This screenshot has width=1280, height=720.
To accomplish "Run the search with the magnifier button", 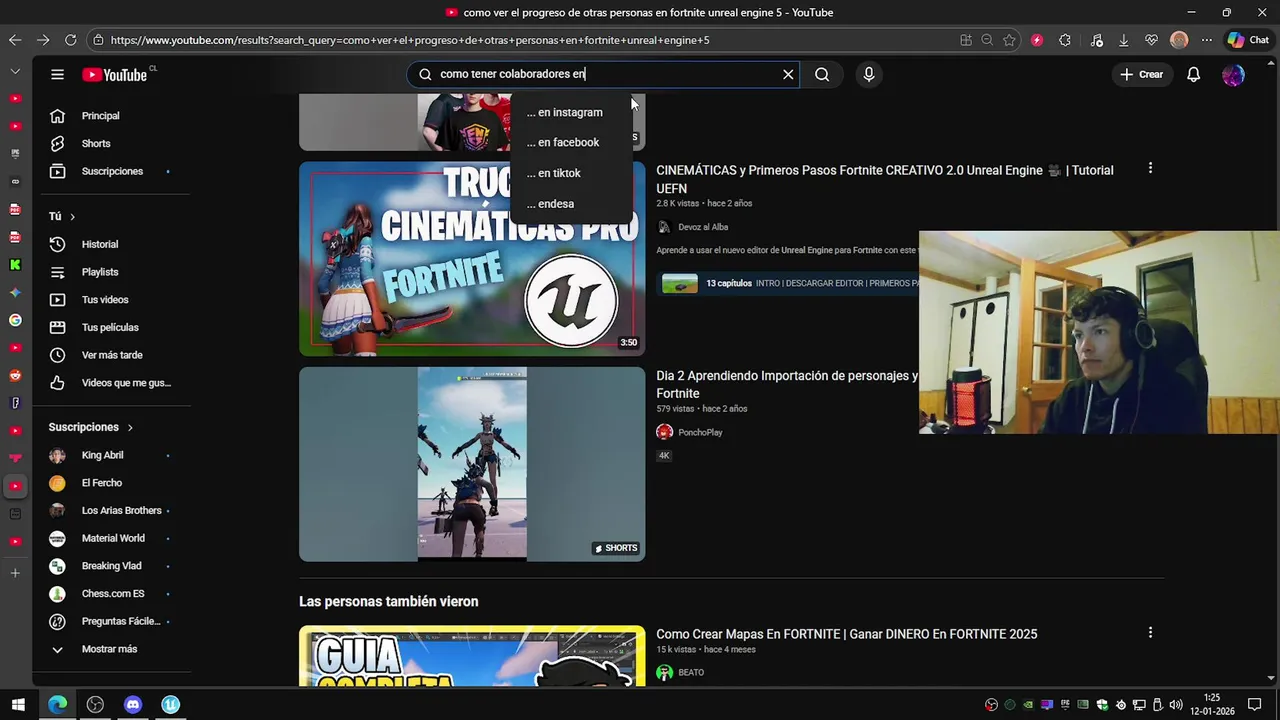I will click(822, 74).
